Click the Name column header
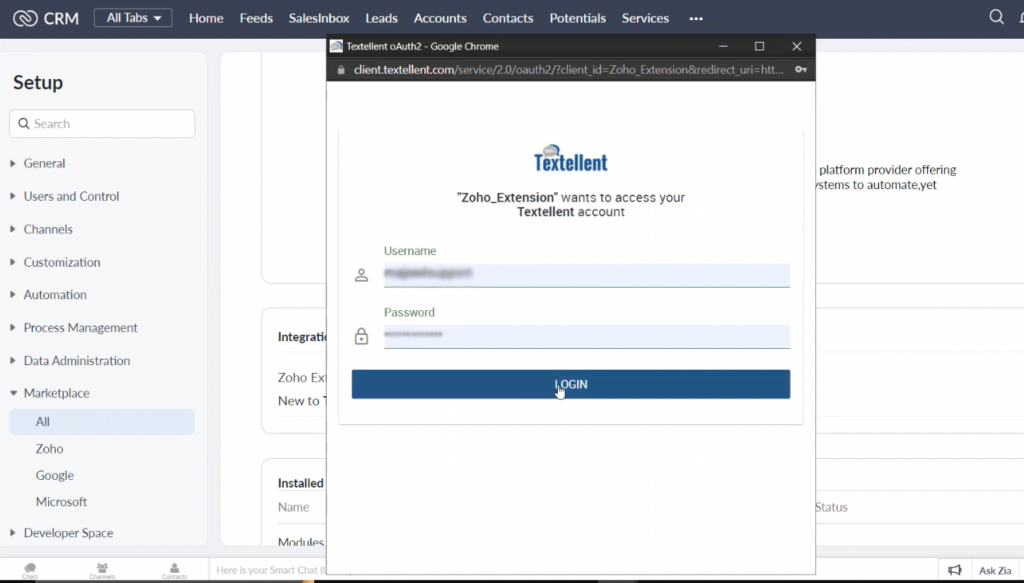This screenshot has width=1024, height=583. (x=293, y=507)
